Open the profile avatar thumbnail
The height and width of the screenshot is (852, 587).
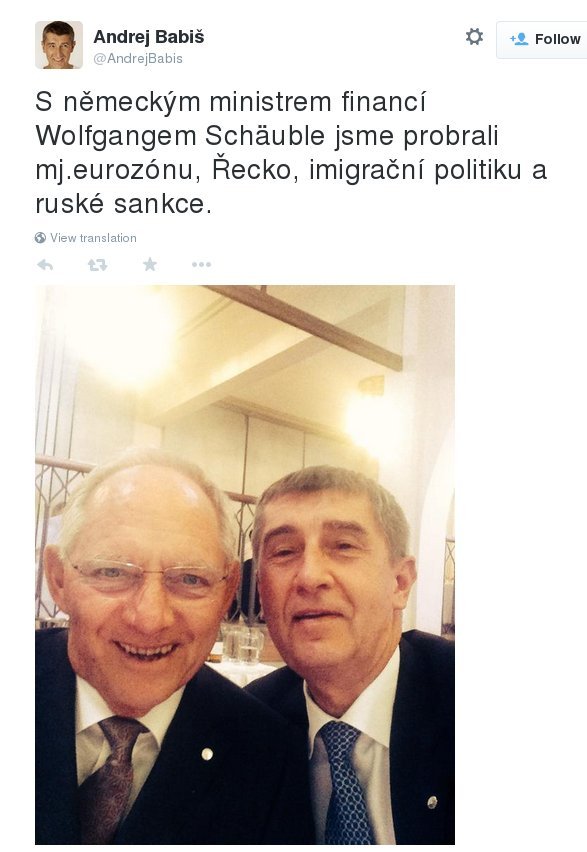pyautogui.click(x=59, y=45)
